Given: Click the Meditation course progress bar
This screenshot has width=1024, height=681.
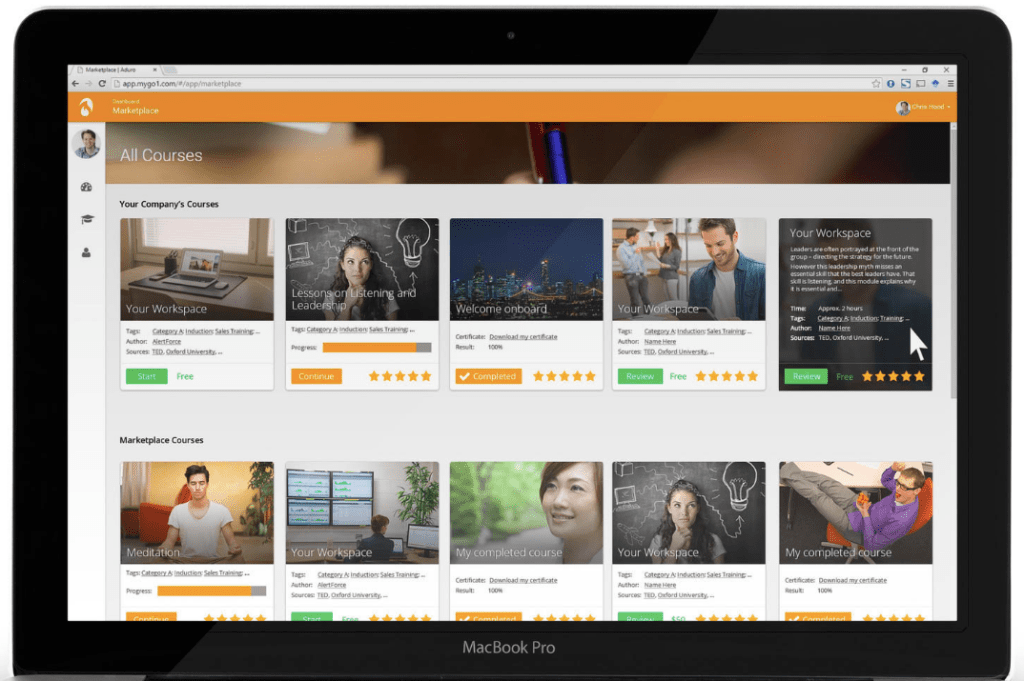Looking at the screenshot, I should 212,591.
